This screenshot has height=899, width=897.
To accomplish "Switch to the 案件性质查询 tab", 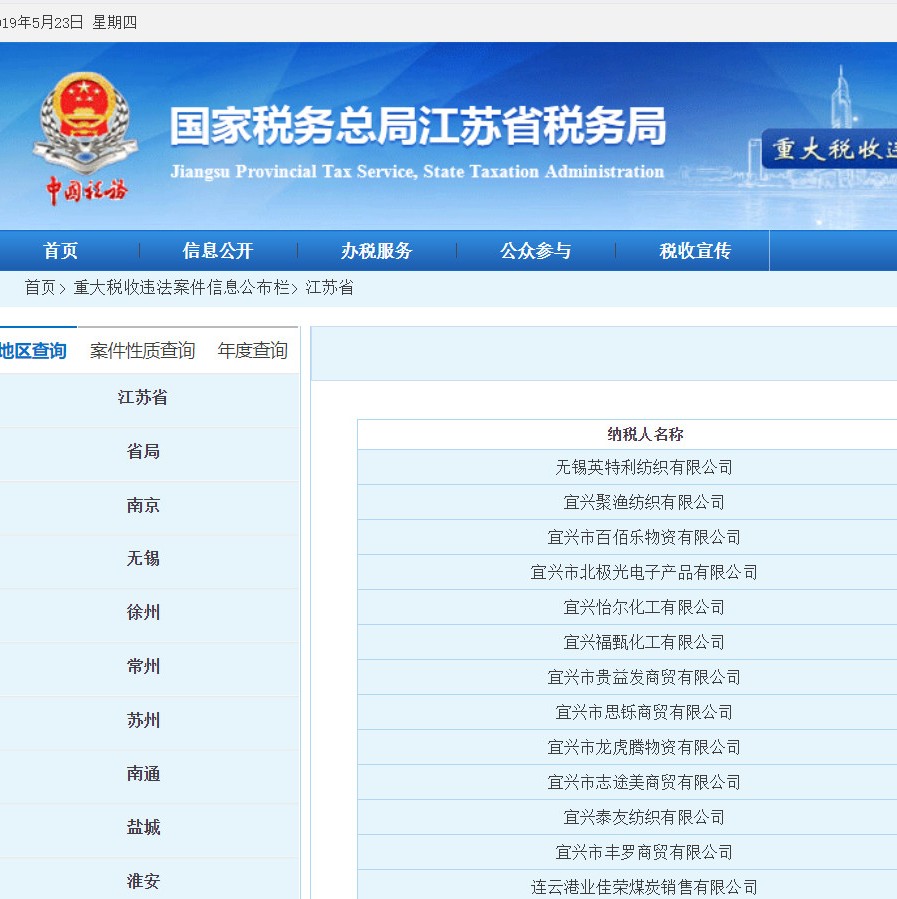I will click(142, 350).
